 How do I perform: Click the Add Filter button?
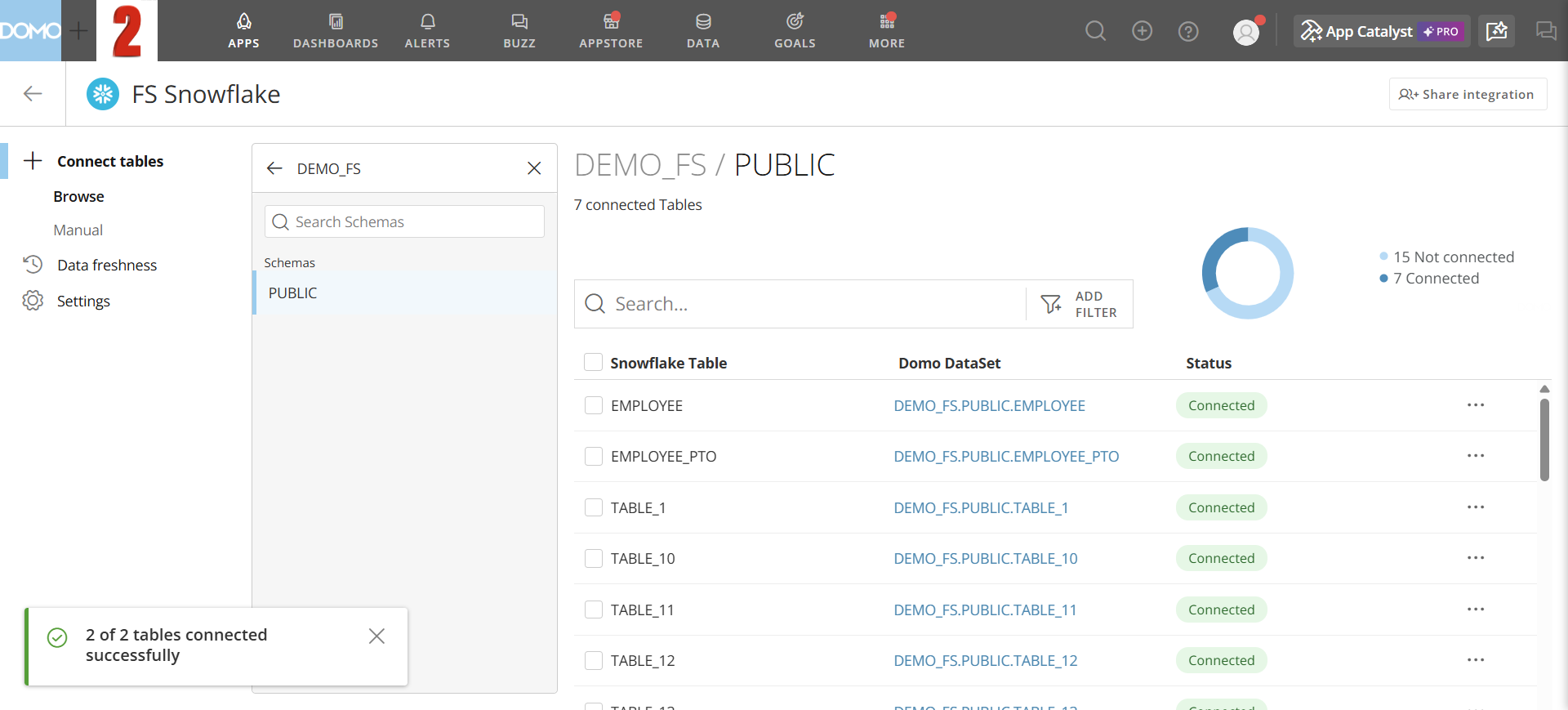point(1080,304)
